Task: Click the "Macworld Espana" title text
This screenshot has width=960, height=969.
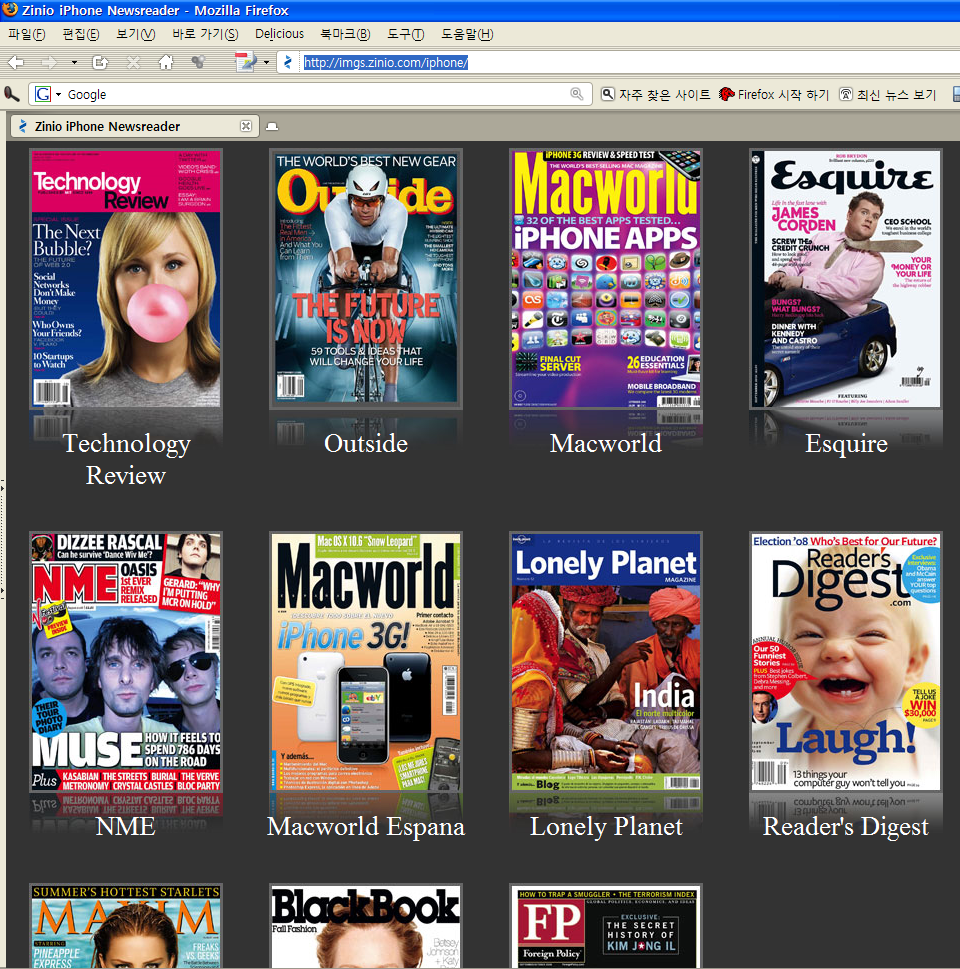Action: (366, 827)
